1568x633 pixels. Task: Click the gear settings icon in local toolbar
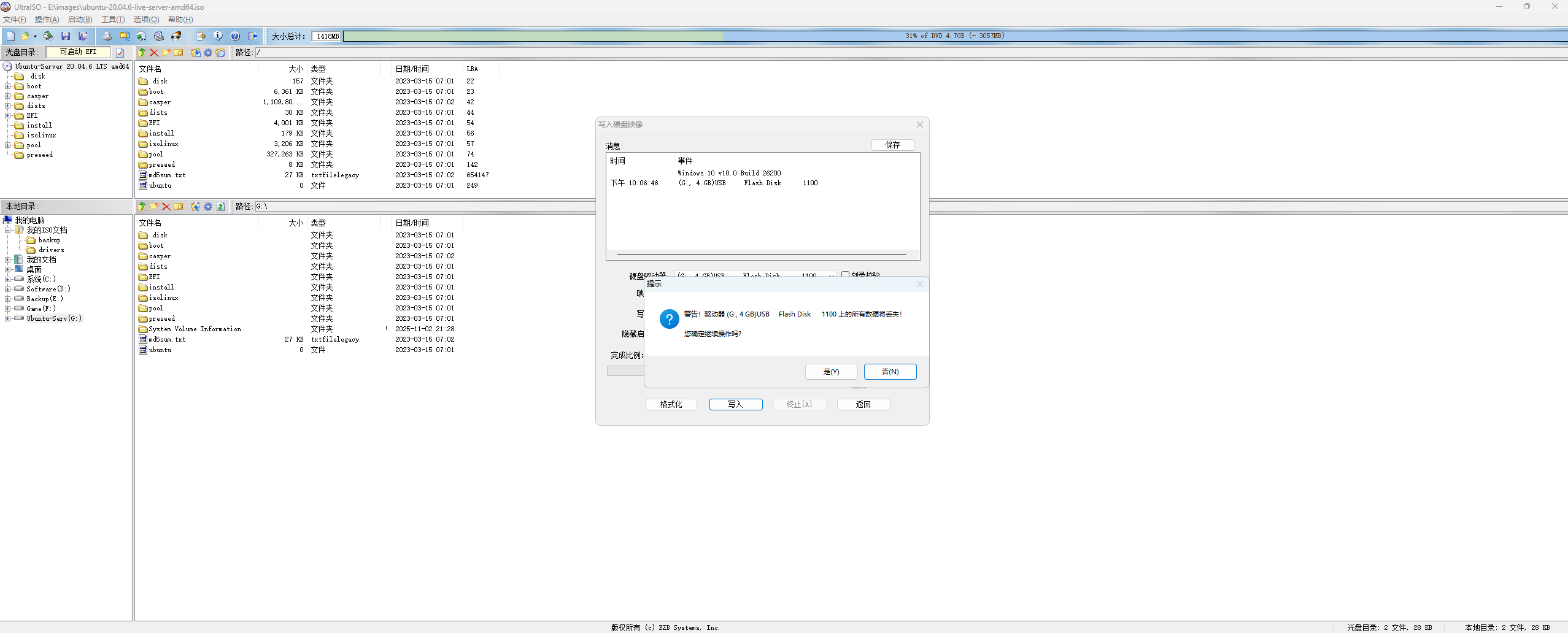[208, 207]
